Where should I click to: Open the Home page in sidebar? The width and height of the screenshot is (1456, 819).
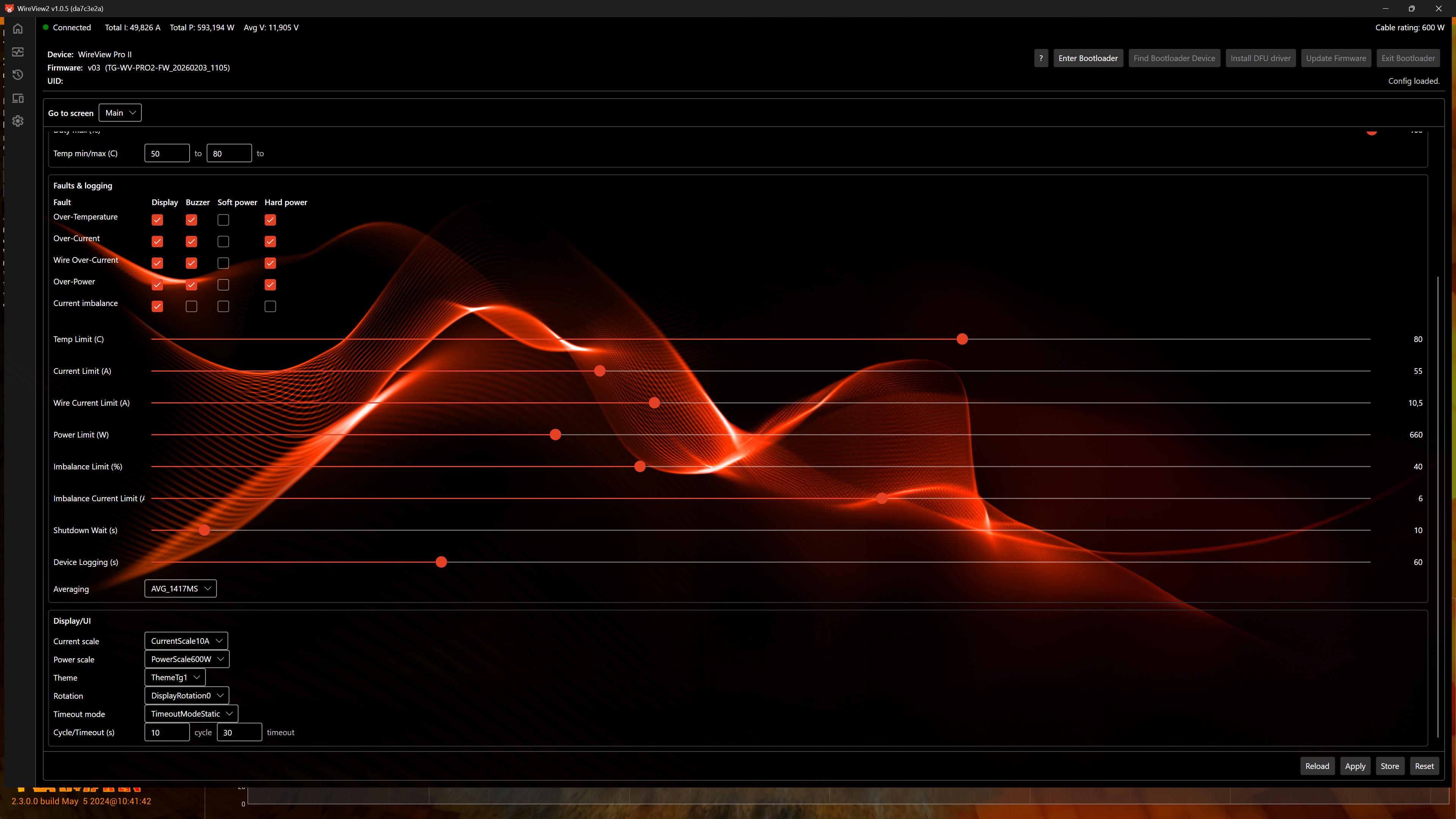18,29
